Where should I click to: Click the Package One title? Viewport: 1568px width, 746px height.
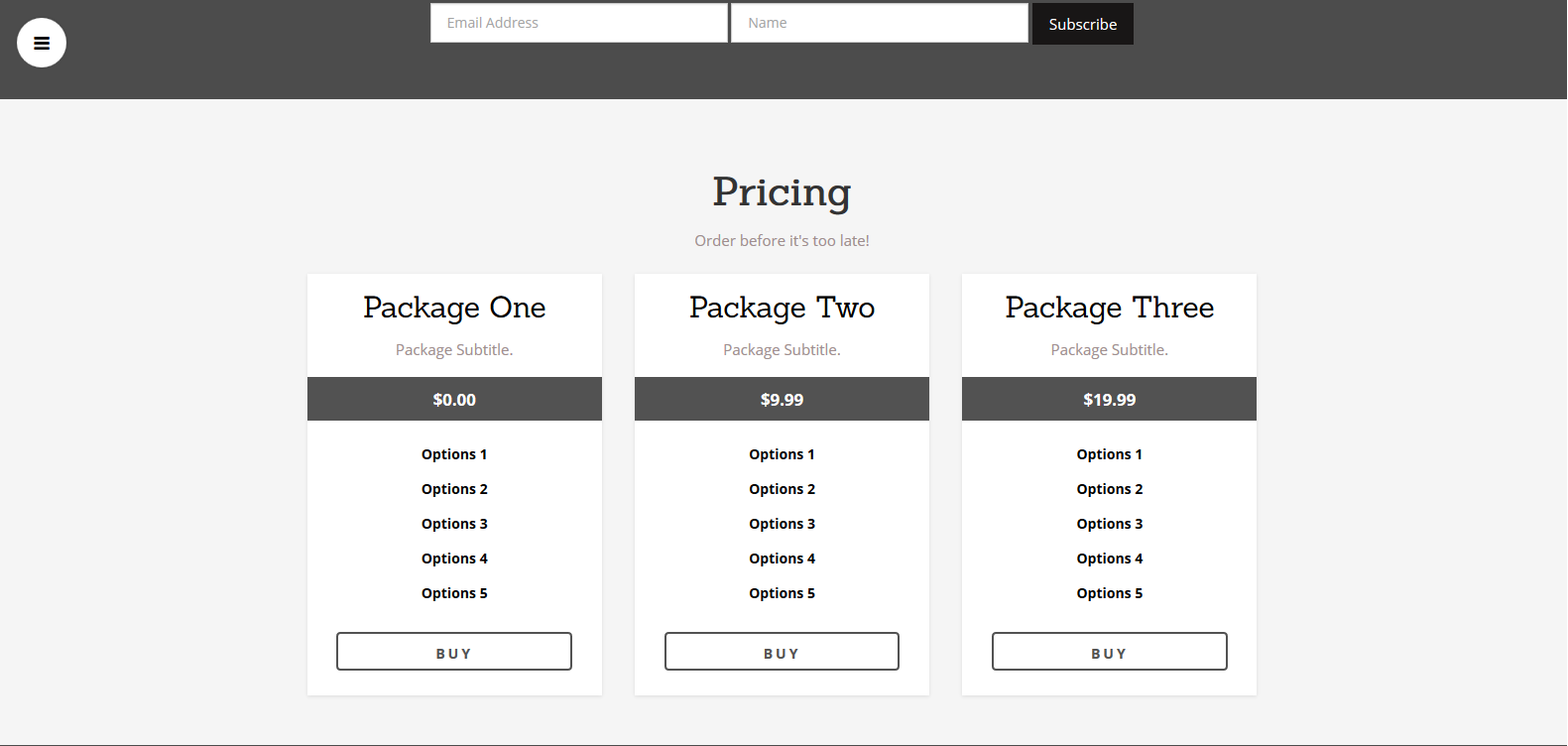click(454, 308)
